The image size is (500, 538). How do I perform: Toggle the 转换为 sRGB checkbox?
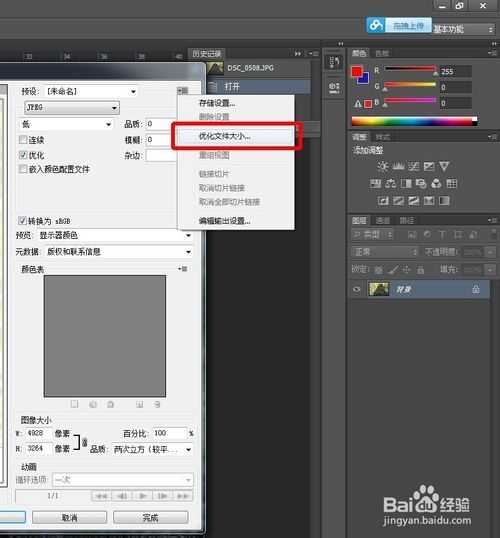point(22,220)
